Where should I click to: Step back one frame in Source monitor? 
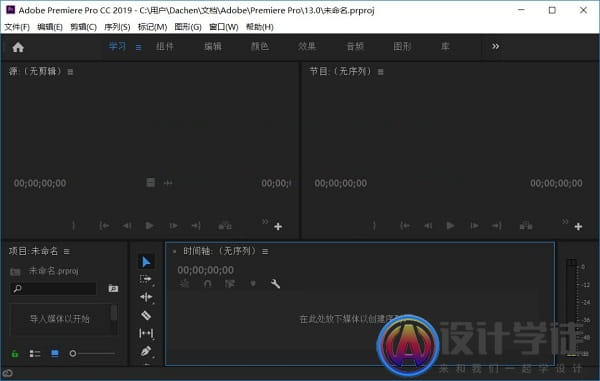point(127,226)
